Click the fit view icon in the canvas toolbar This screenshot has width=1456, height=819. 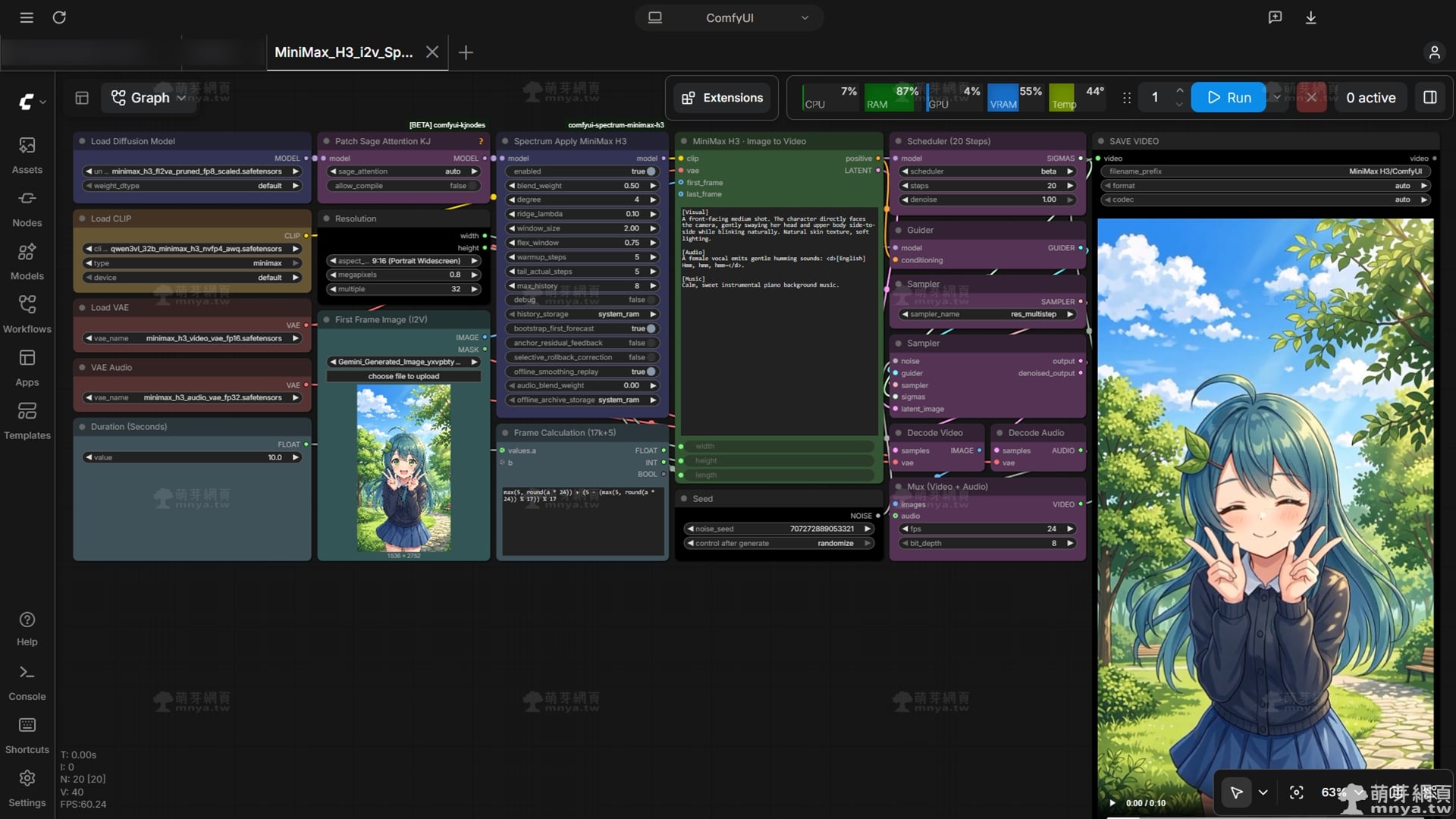coord(1297,792)
